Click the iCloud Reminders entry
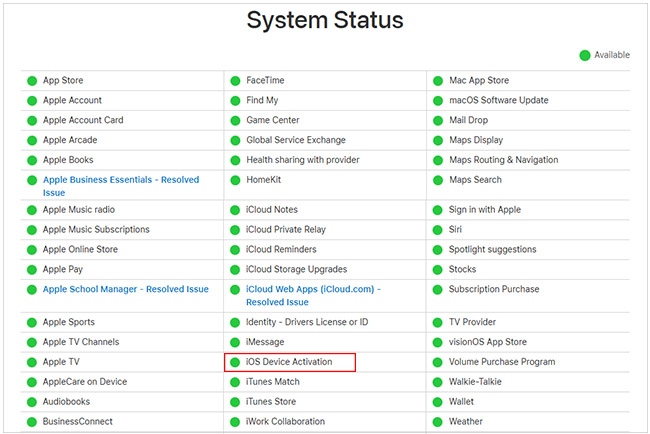The width and height of the screenshot is (650, 434). point(281,250)
